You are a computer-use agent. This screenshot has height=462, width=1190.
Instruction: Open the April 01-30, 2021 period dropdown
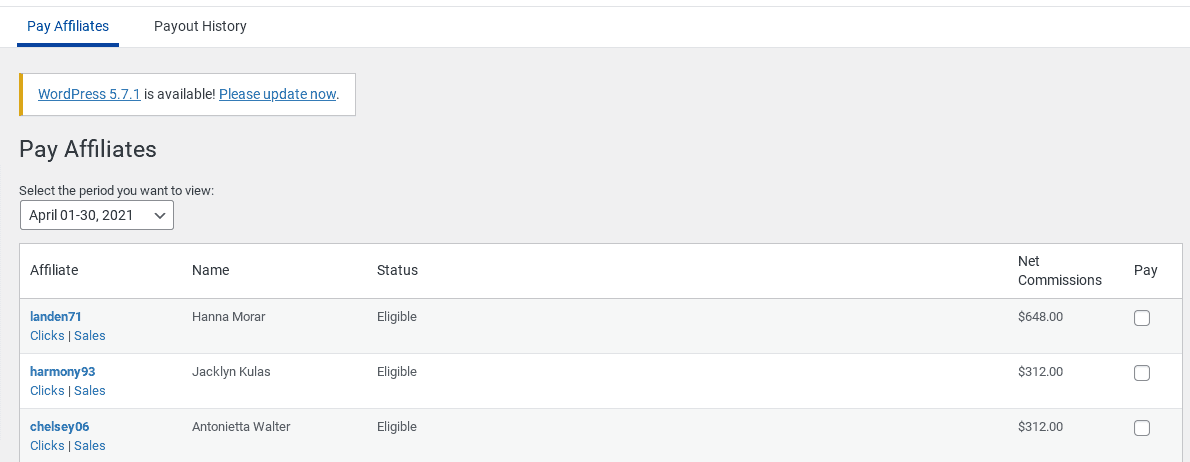pos(97,215)
